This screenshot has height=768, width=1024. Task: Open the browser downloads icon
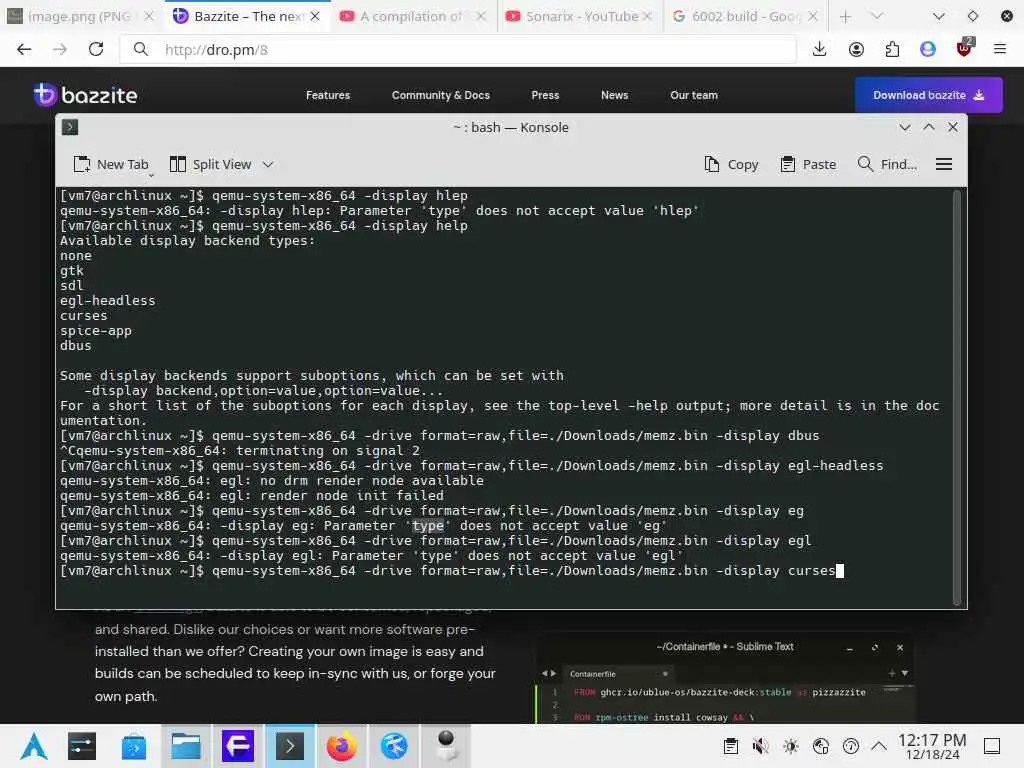(820, 50)
